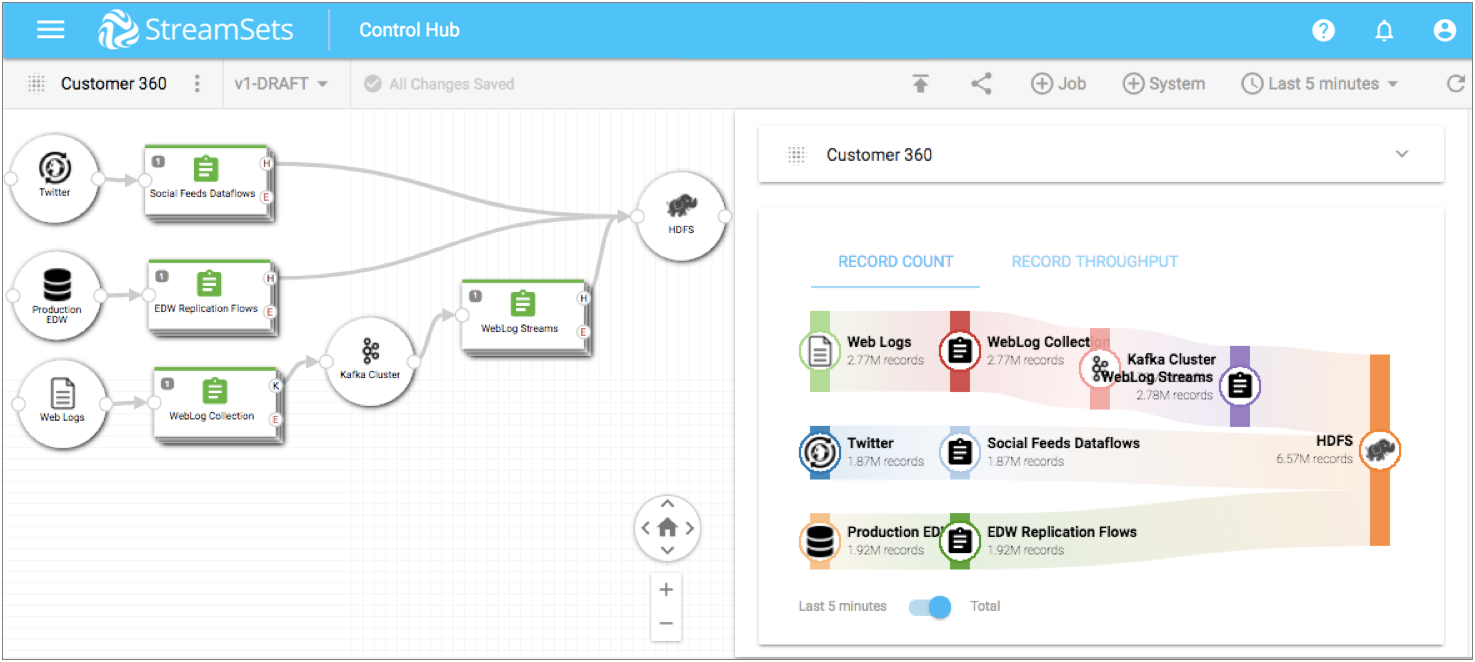Refresh the topology view
The width and height of the screenshot is (1475, 662).
(x=1455, y=84)
